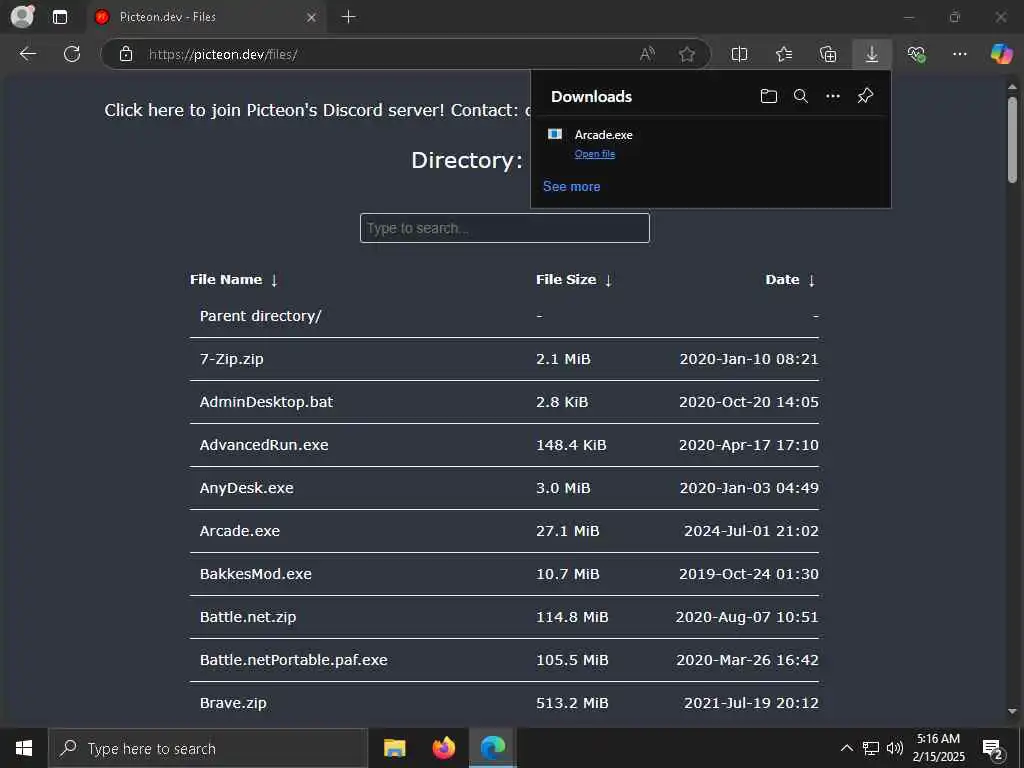
Task: Download BakkesMod.exe
Action: [x=256, y=575]
